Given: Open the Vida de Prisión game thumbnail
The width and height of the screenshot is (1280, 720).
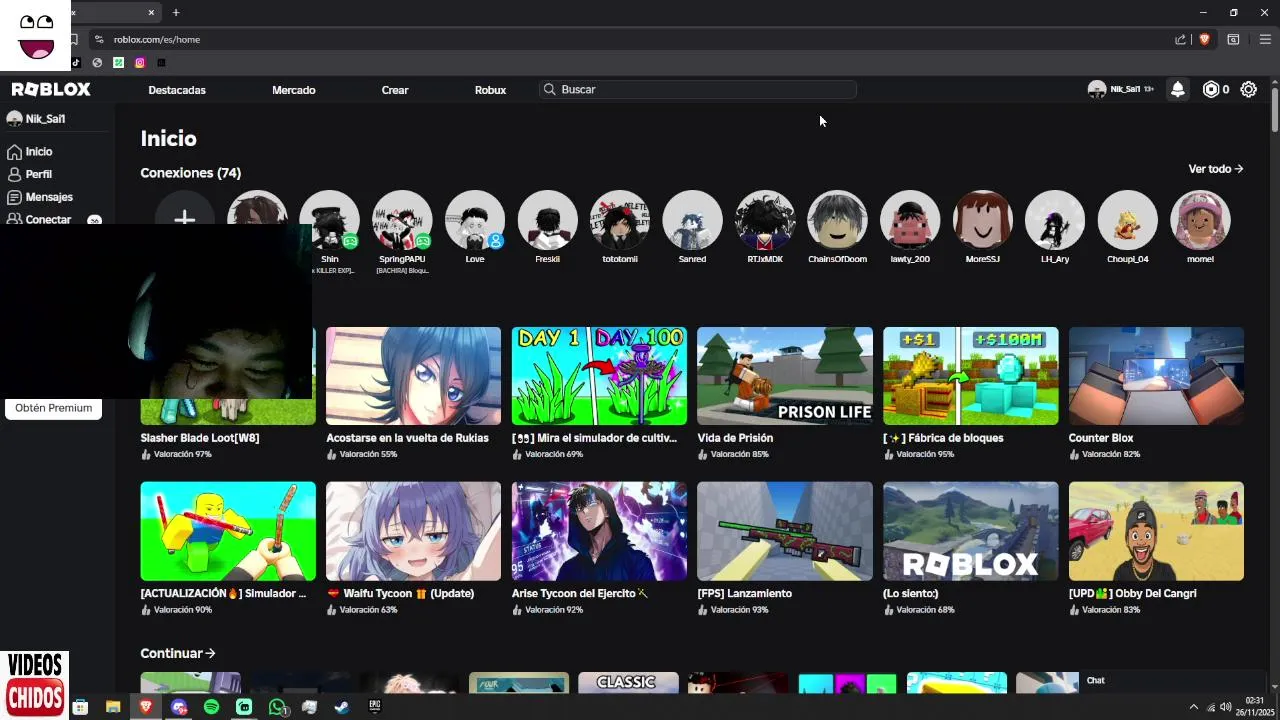Looking at the screenshot, I should coord(785,376).
